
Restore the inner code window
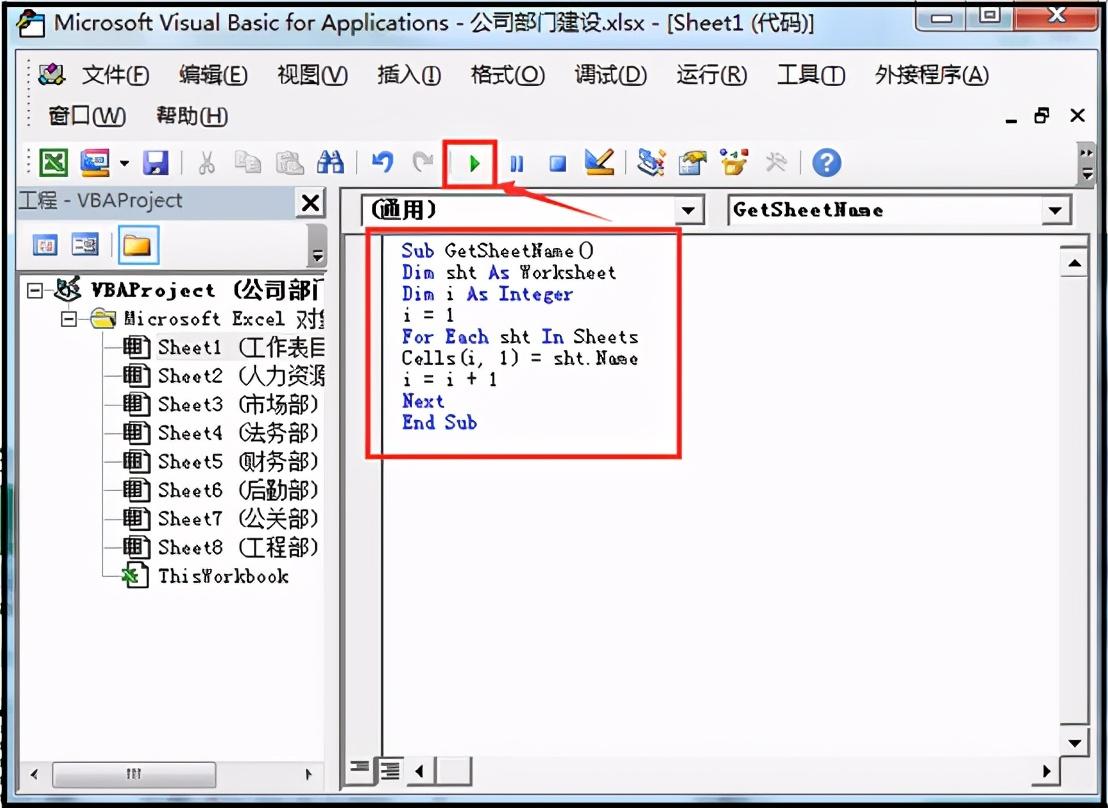pyautogui.click(x=1042, y=115)
